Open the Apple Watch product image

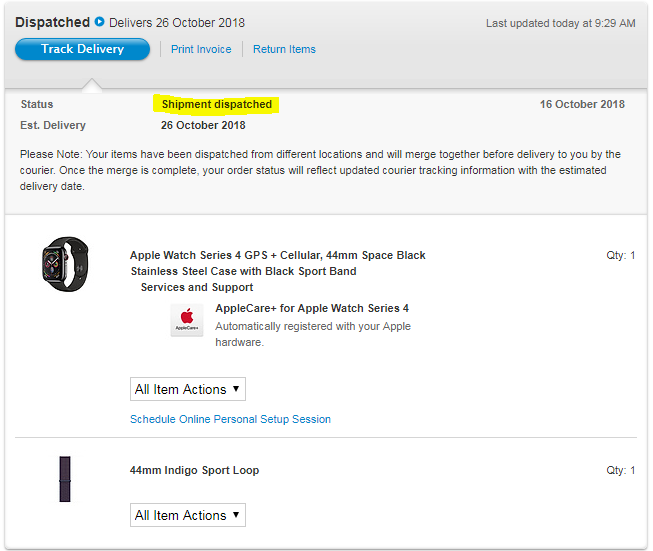(65, 264)
